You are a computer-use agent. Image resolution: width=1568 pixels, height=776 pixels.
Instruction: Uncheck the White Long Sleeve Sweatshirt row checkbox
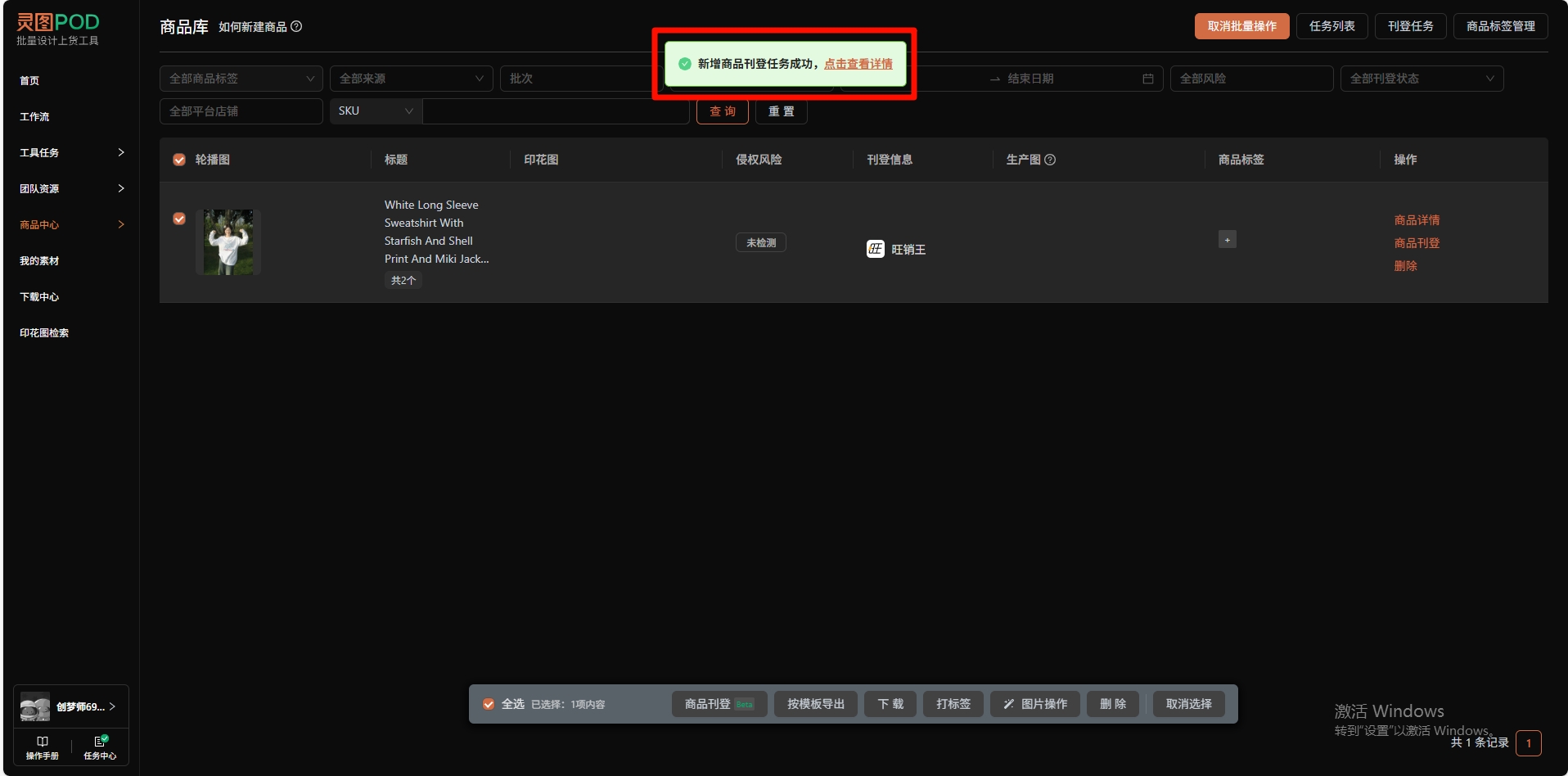pos(179,219)
